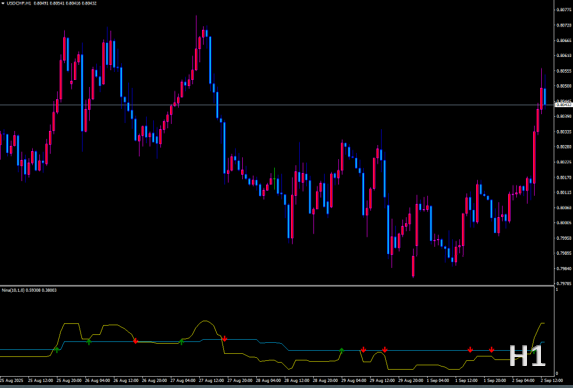
Task: Click the 28 Aug 12:00 time label
Action: [x=297, y=380]
